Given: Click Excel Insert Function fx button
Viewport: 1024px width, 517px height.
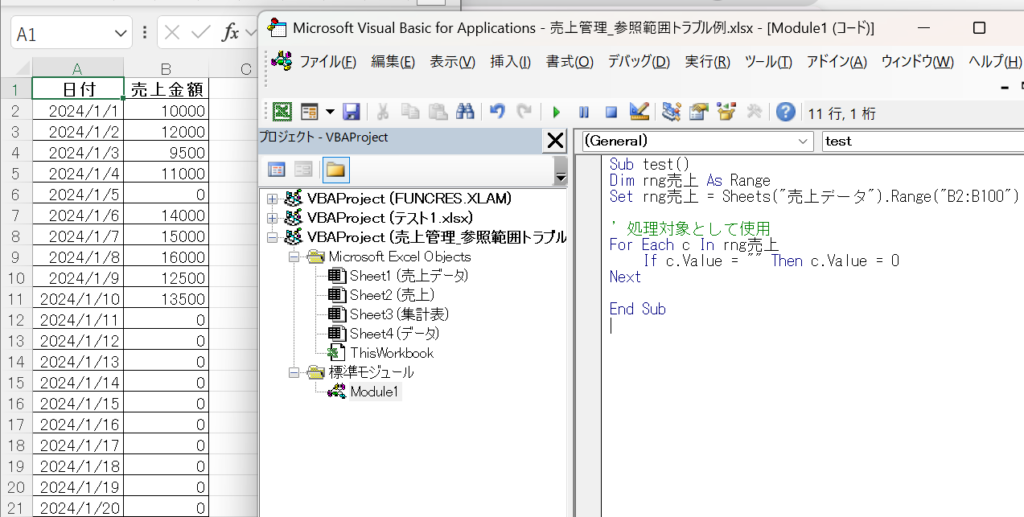Looking at the screenshot, I should pyautogui.click(x=230, y=33).
